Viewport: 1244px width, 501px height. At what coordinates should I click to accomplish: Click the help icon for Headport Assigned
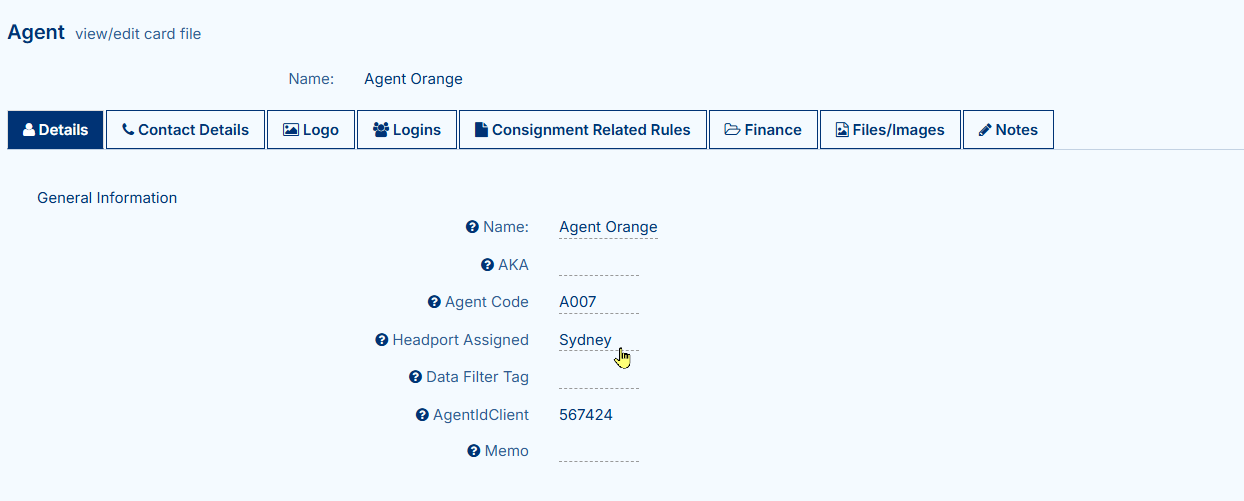point(381,340)
